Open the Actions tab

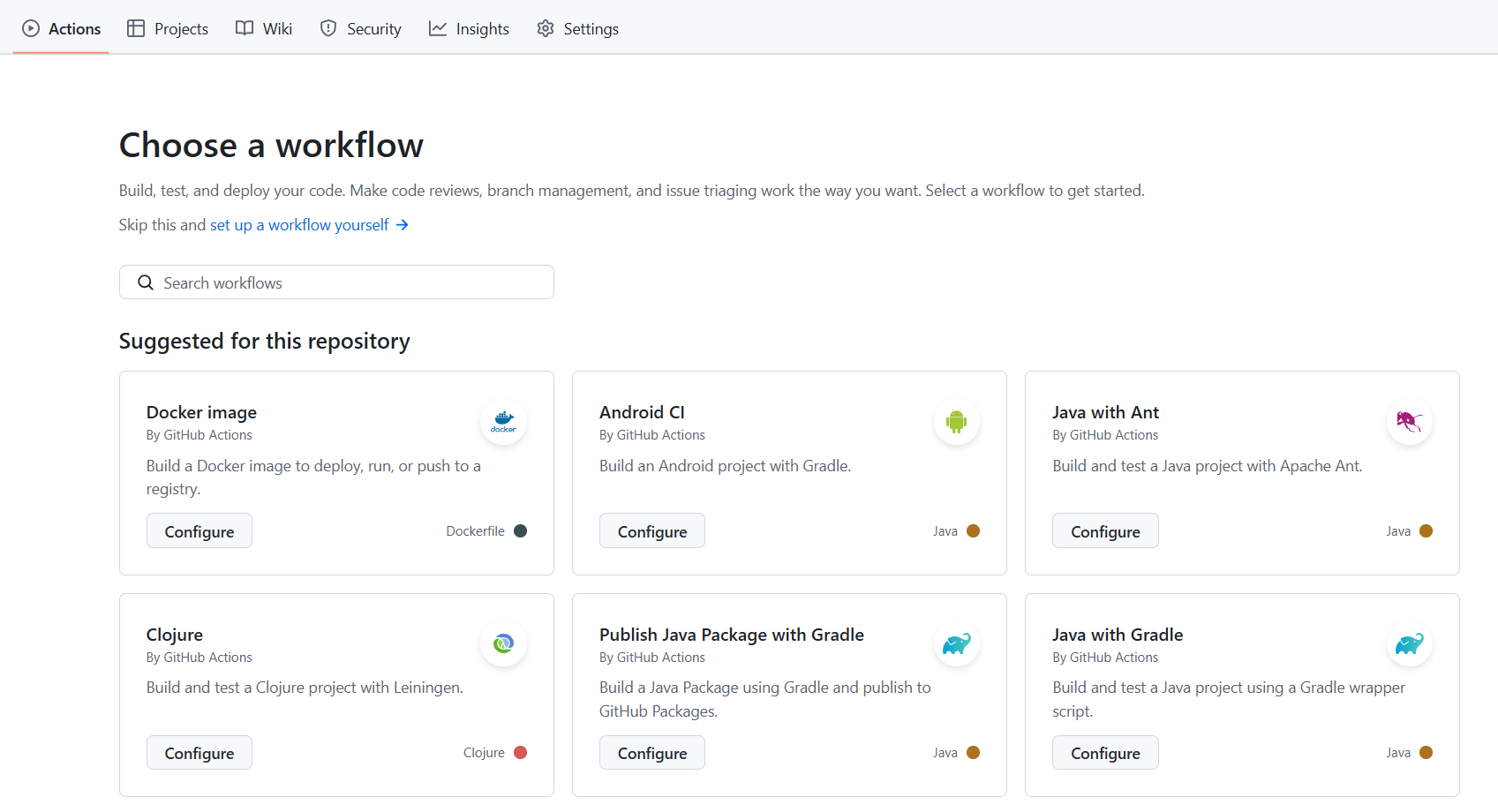(x=62, y=28)
